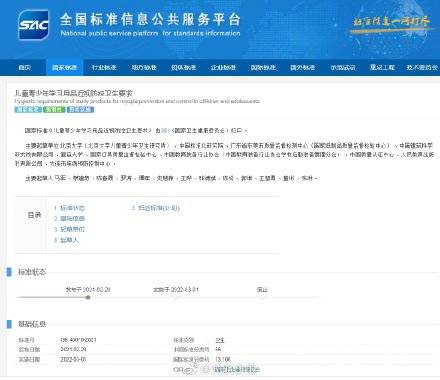Open 相近标准(计划) in the table of contents
The width and height of the screenshot is (440, 380).
click(156, 208)
